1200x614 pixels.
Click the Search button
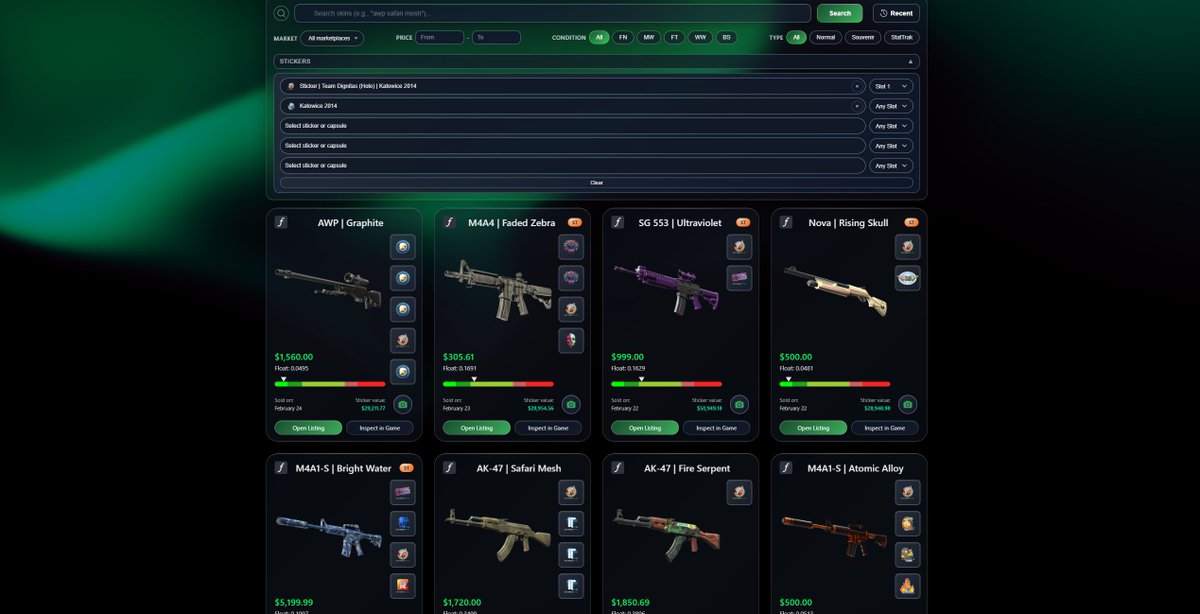point(840,13)
